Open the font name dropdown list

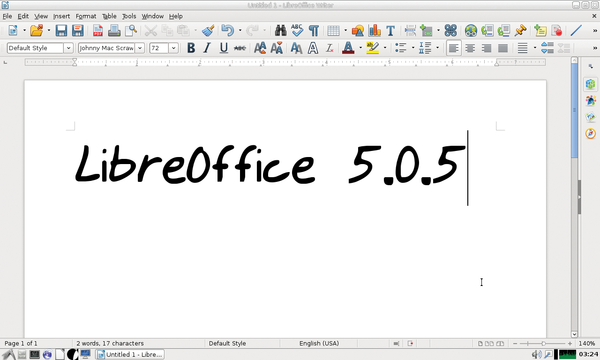140,48
